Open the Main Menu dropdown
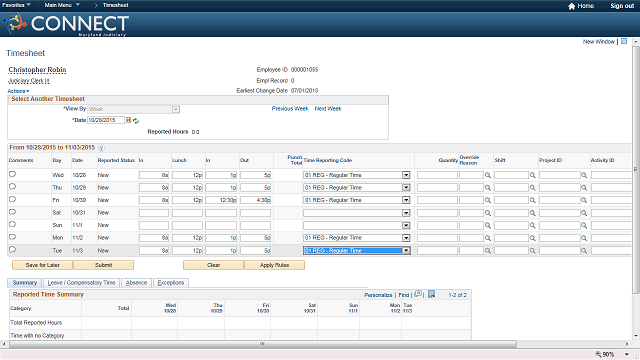 [x=62, y=5]
